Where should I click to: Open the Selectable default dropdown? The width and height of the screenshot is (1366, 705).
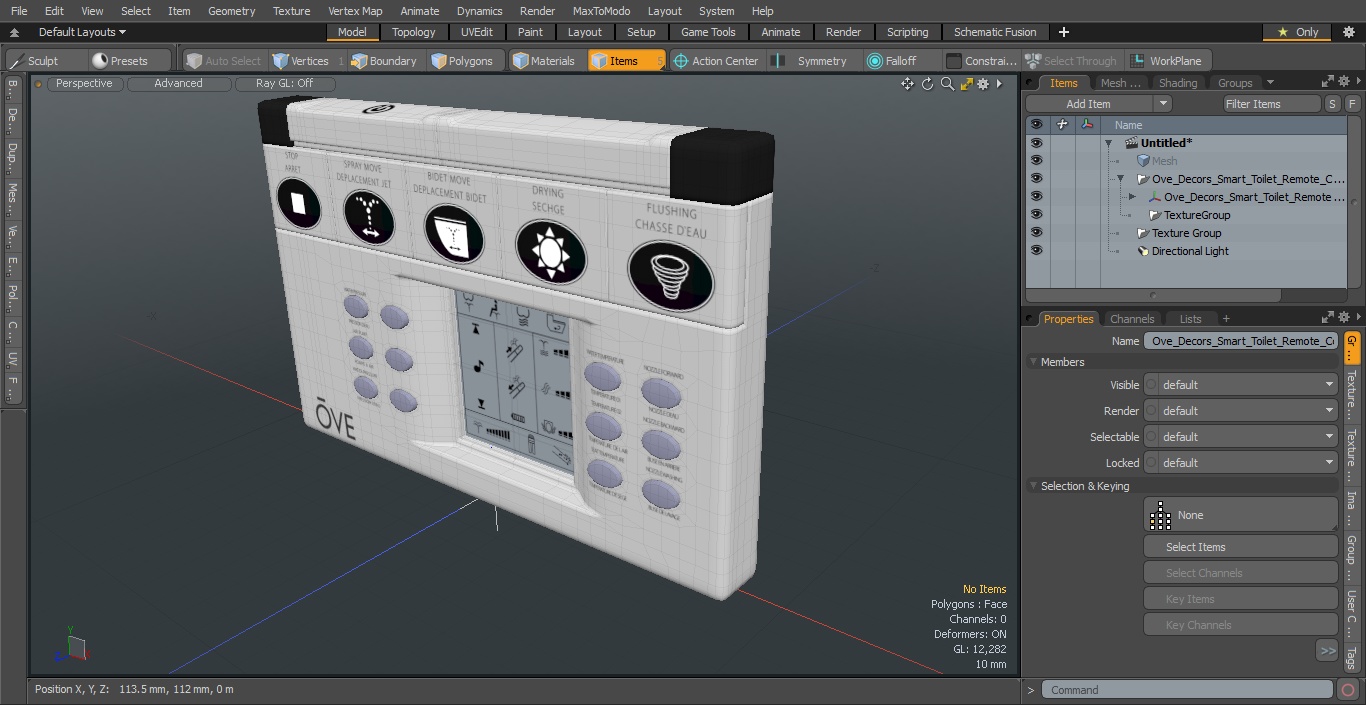pyautogui.click(x=1240, y=437)
